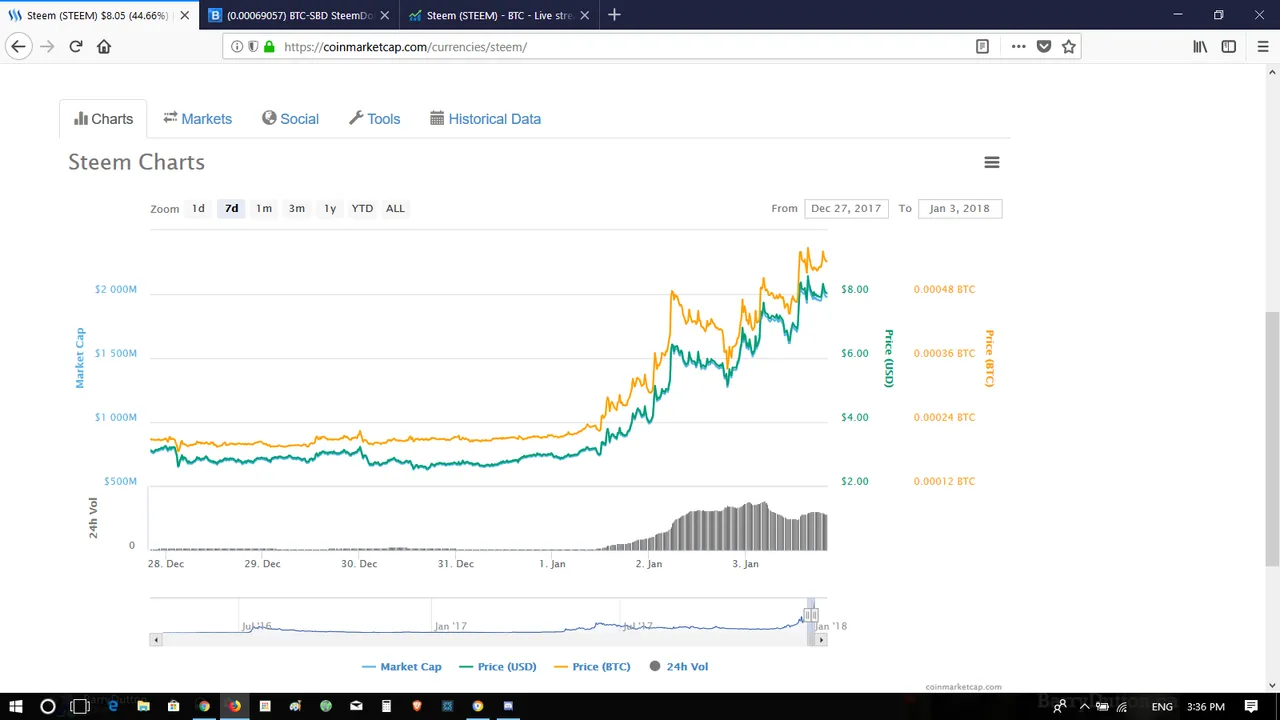The image size is (1280, 720).
Task: Click the To date field Jan 3, 2018
Action: 959,208
